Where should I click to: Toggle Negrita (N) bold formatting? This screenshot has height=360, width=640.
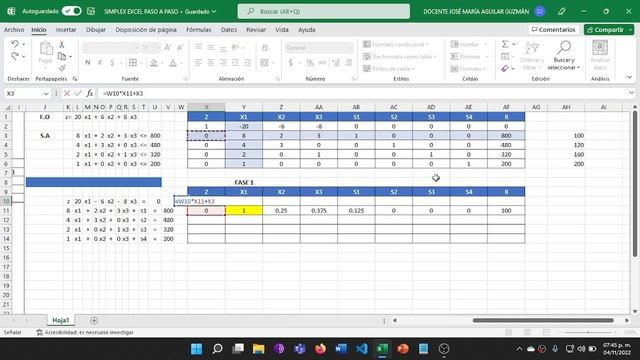coord(87,62)
